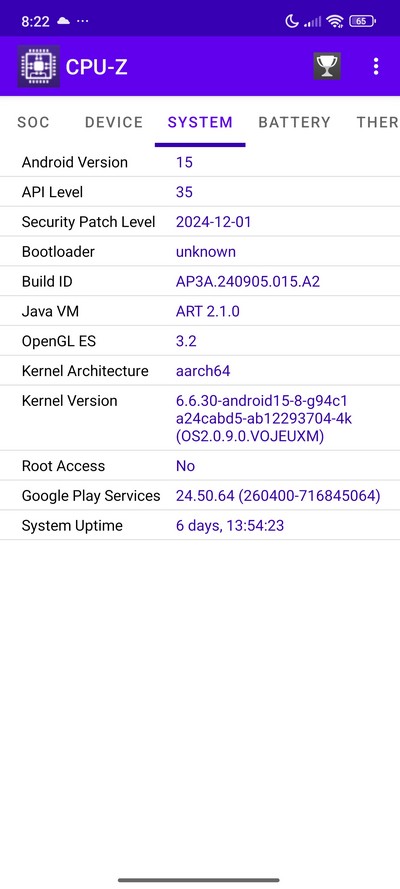Tap the Android Version row

point(200,162)
